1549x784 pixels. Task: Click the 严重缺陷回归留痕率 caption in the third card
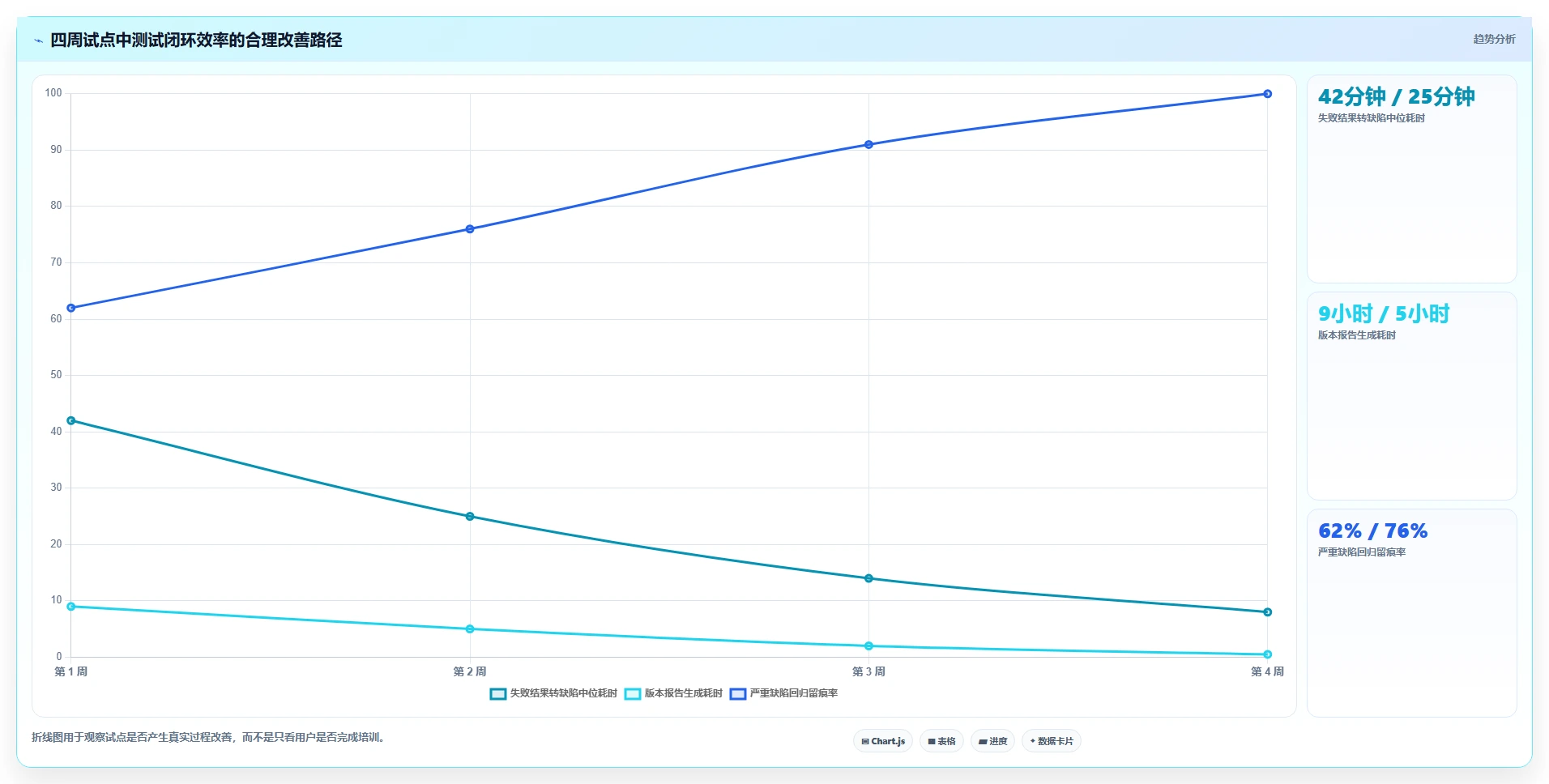click(1361, 552)
